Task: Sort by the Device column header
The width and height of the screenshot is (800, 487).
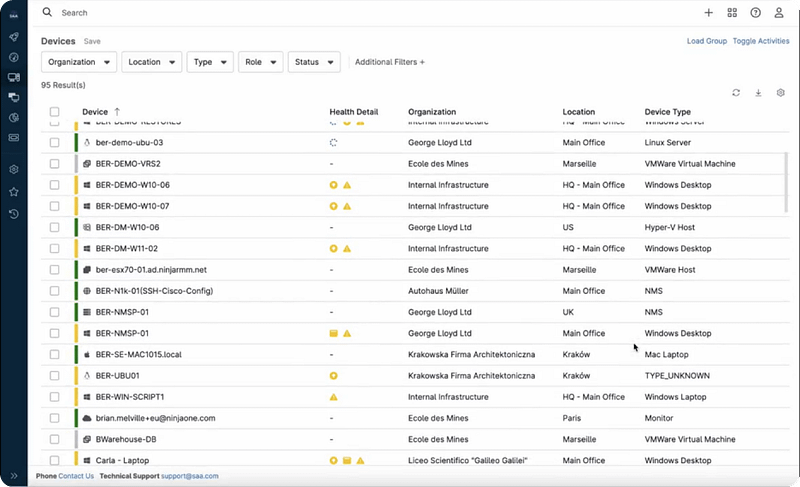Action: [95, 112]
